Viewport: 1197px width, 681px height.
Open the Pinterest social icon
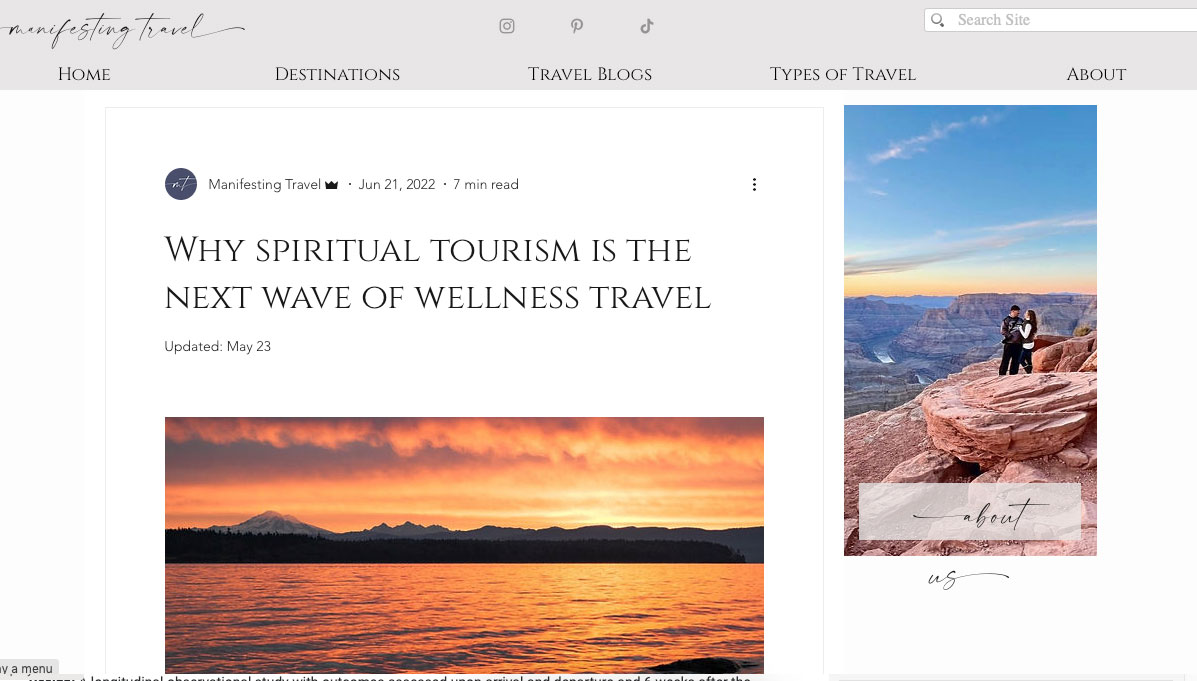click(x=577, y=26)
